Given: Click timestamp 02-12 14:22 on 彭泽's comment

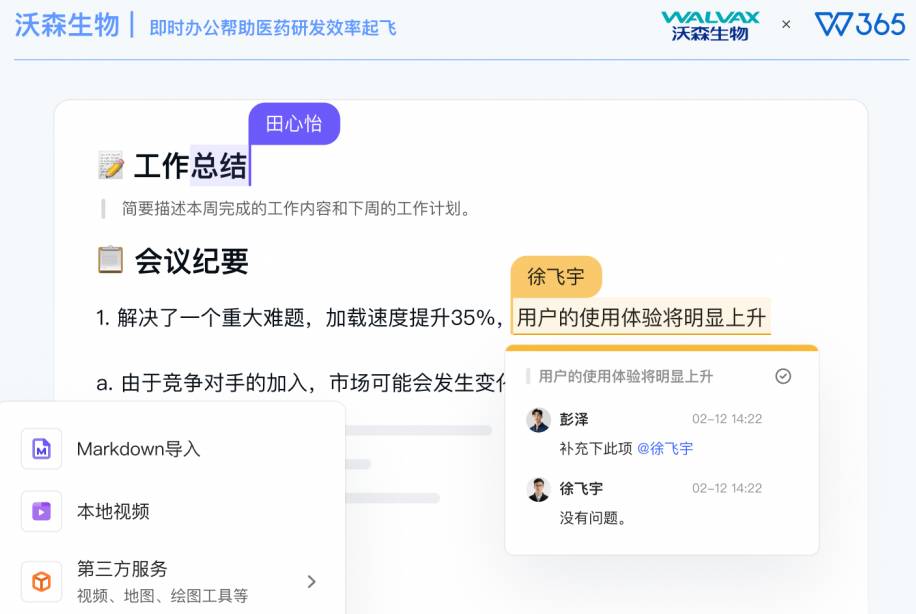Looking at the screenshot, I should [727, 419].
